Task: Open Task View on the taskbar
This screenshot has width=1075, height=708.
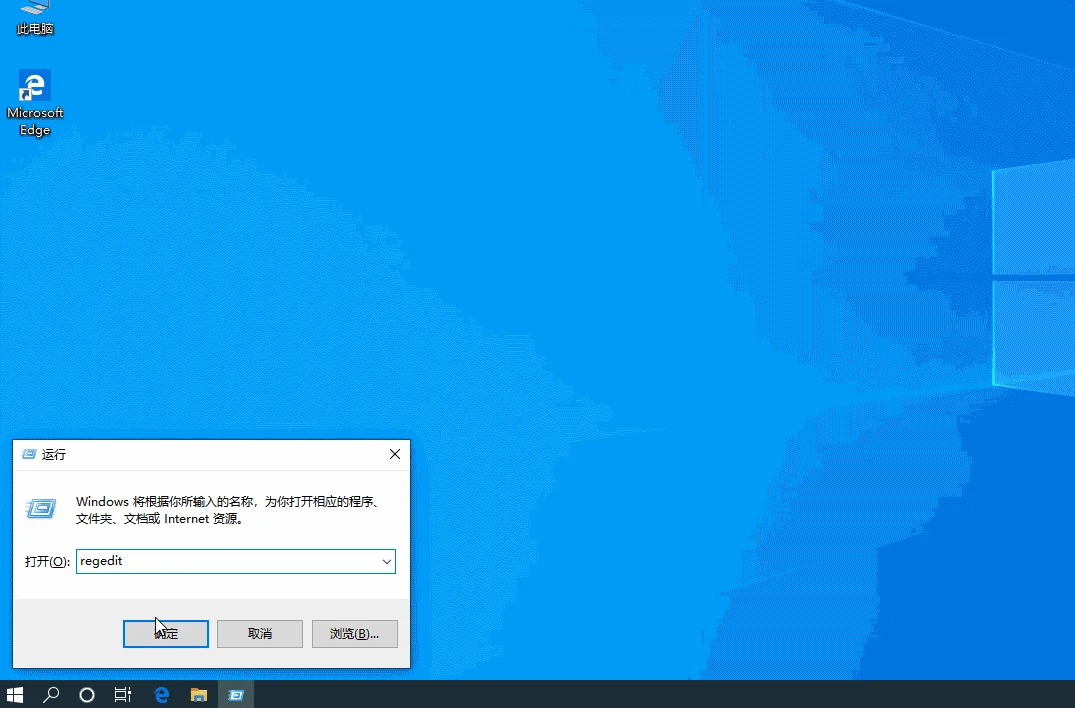Action: click(123, 694)
